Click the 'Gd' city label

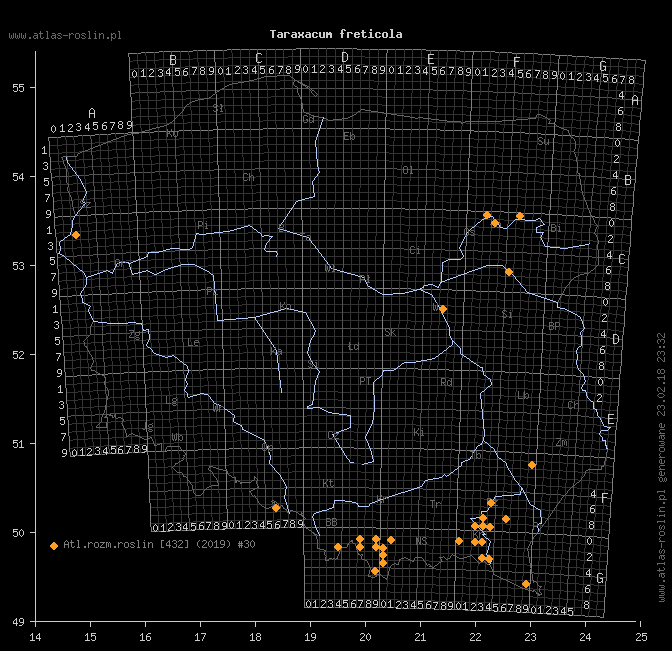[x=309, y=119]
